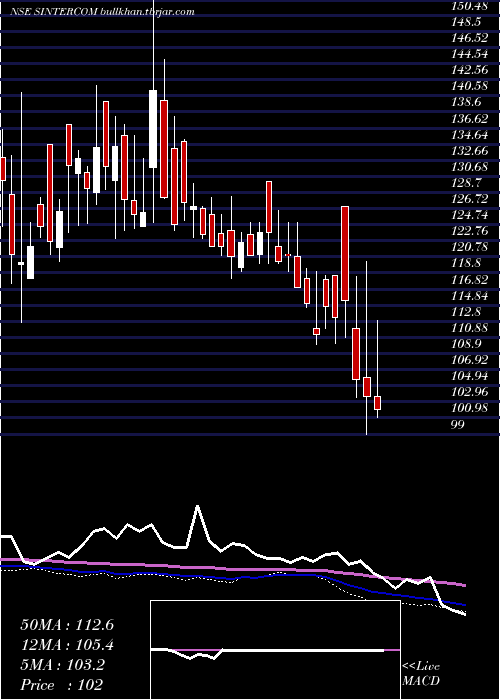Click the 106.92 price level
The width and height of the screenshot is (500, 700).
tap(470, 360)
